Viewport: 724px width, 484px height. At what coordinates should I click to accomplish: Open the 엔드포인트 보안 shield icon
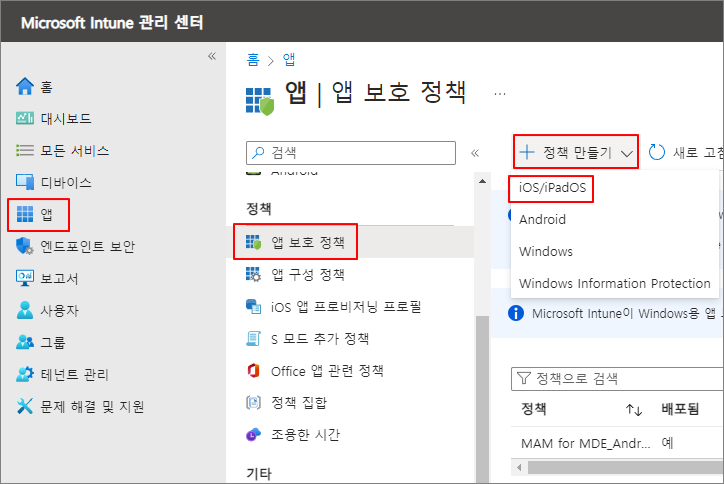(25, 246)
